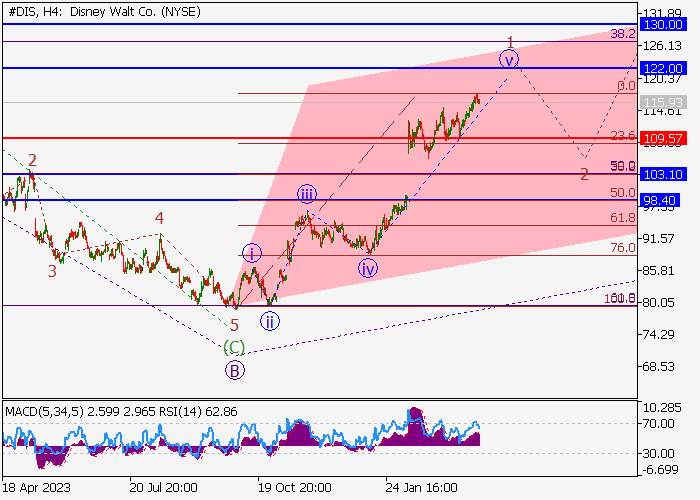
Task: Click the 91.57 value on the price axis
Action: [x=658, y=239]
